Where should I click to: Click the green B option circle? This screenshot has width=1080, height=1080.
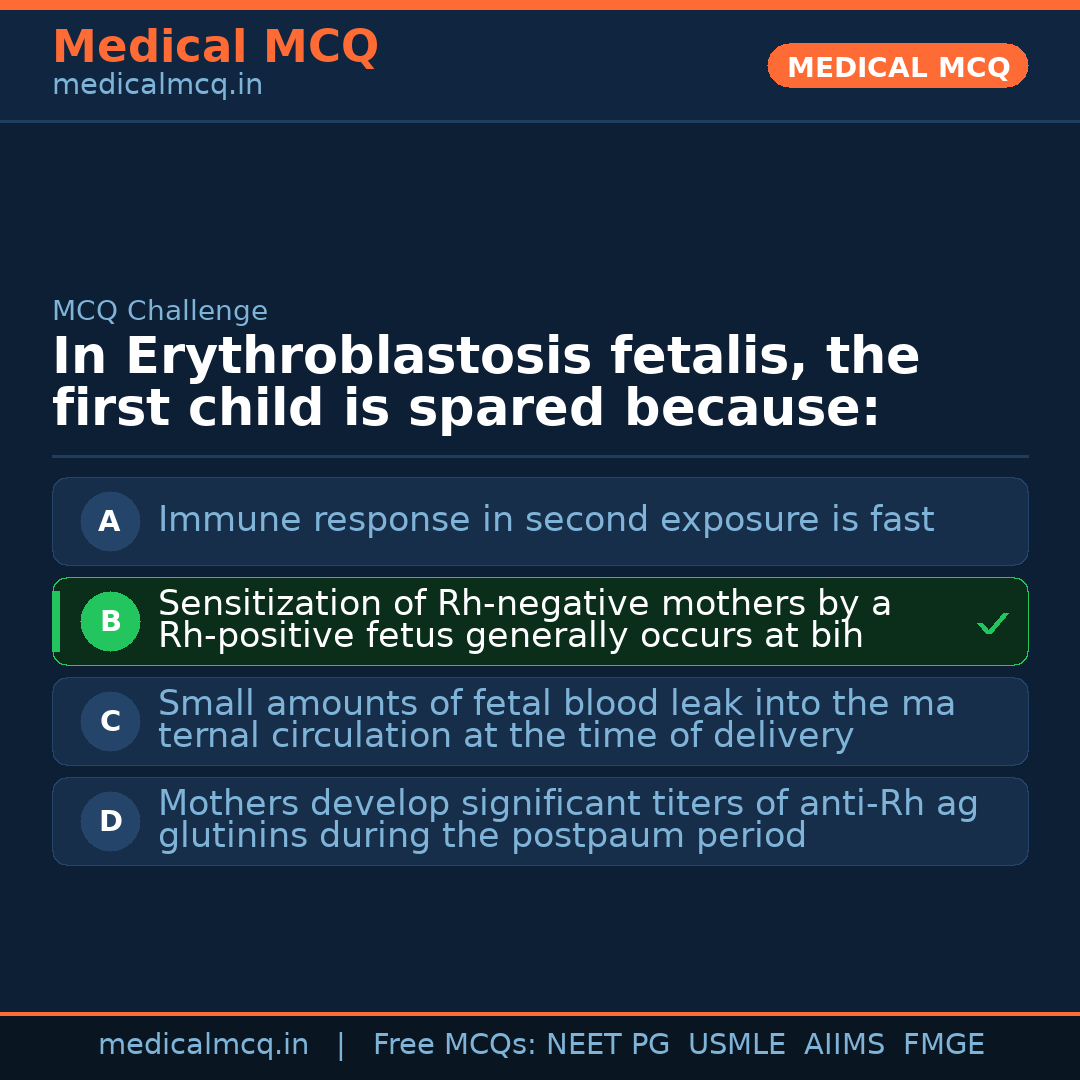(110, 621)
